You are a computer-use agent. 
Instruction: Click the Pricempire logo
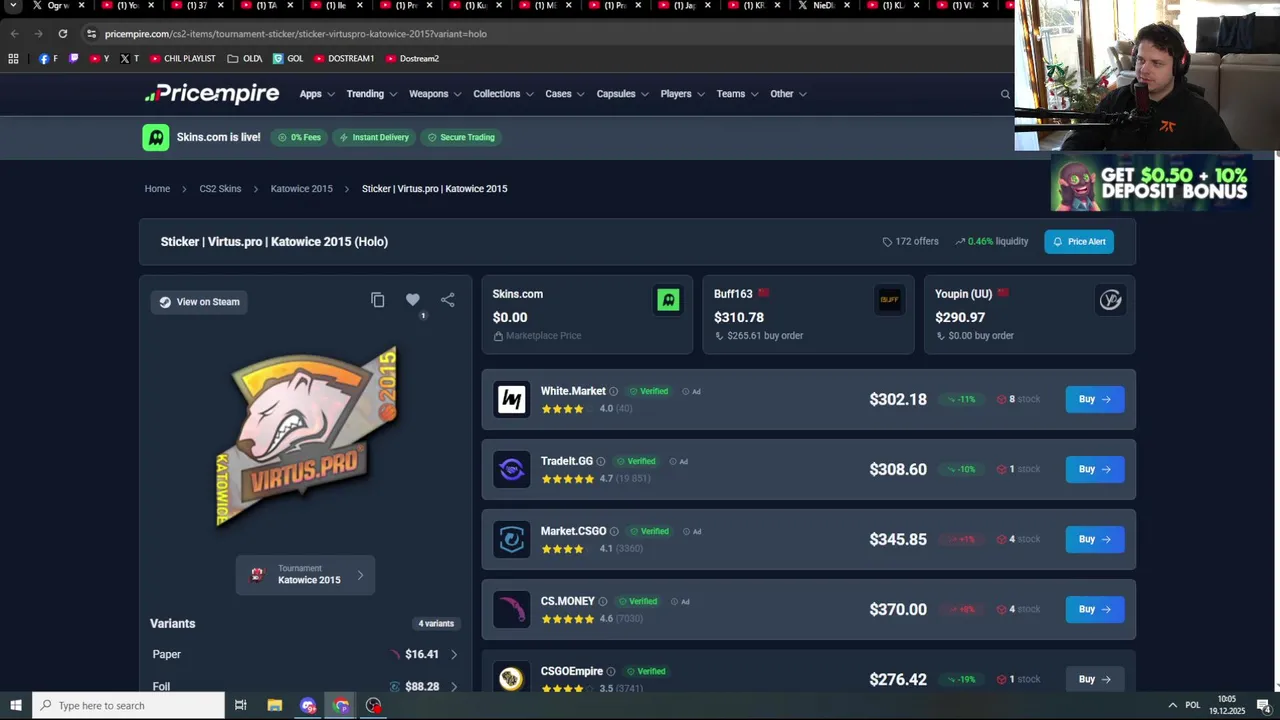click(x=212, y=94)
